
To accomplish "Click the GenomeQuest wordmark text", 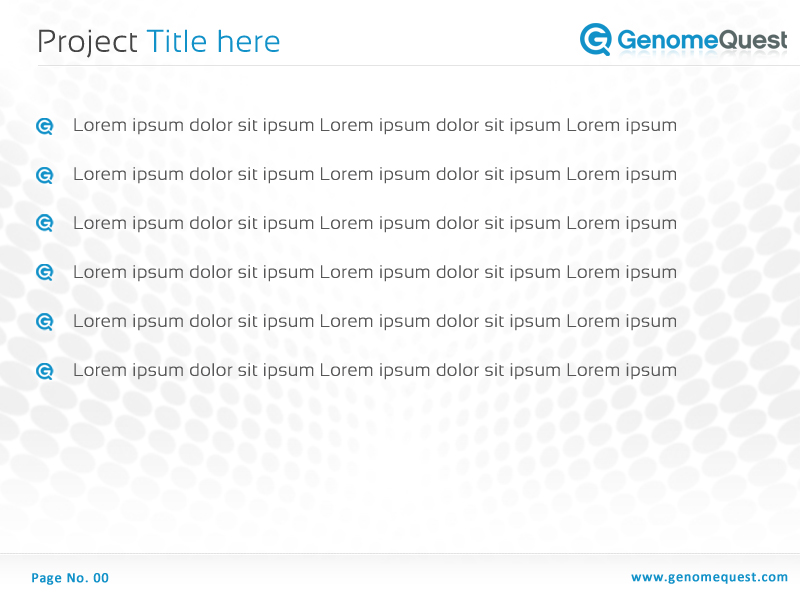I will [x=702, y=40].
